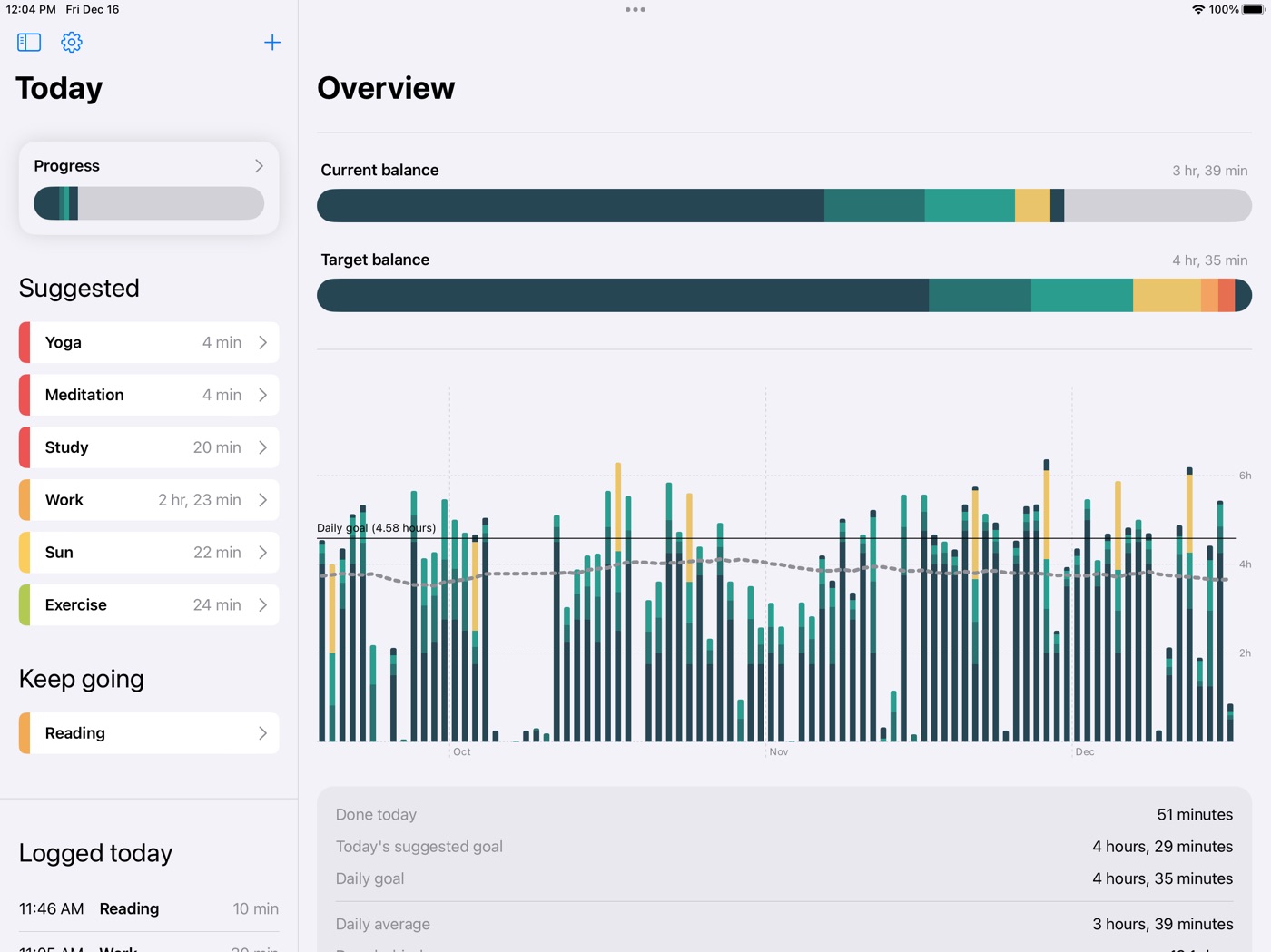The image size is (1271, 952).
Task: Tap the Daily average stat row
Action: click(784, 925)
